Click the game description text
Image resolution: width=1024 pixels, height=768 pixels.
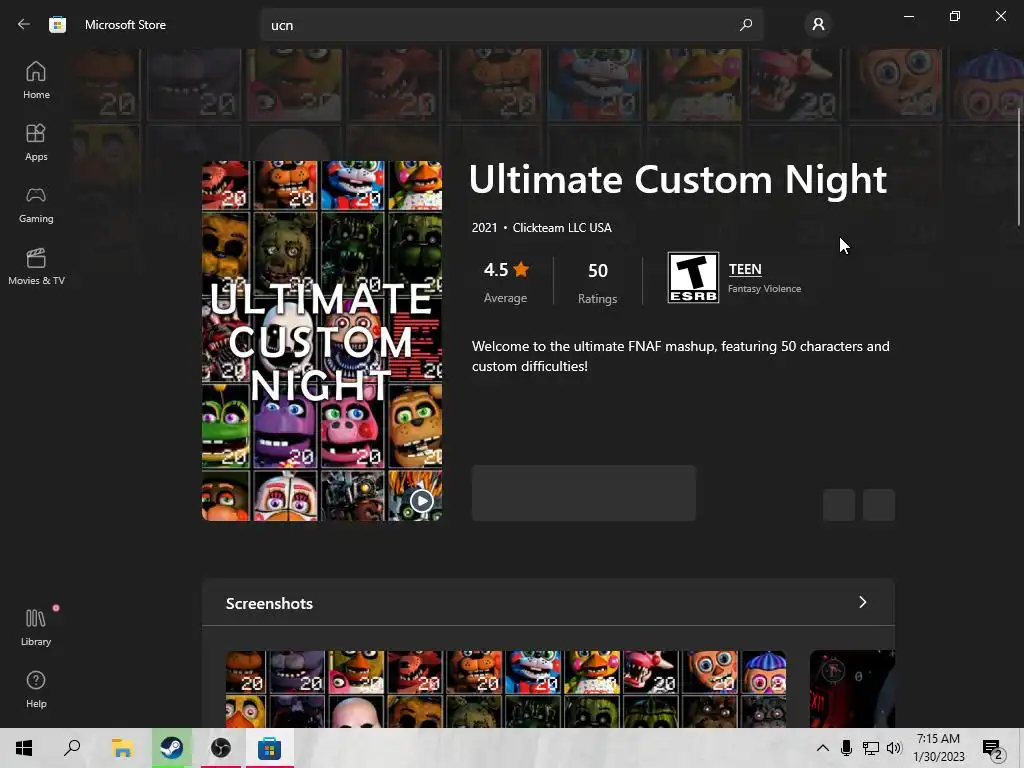[x=680, y=356]
